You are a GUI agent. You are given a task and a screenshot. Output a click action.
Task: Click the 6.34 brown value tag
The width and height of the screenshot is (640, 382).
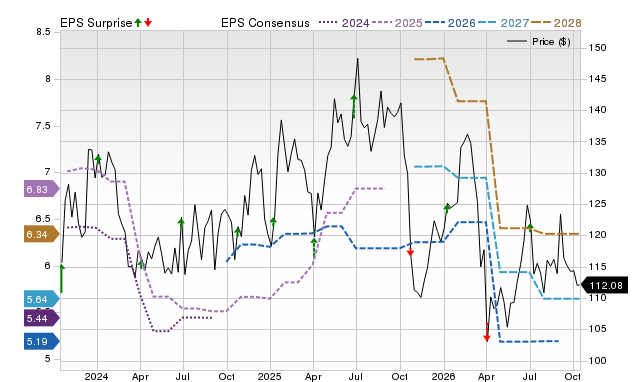(42, 234)
